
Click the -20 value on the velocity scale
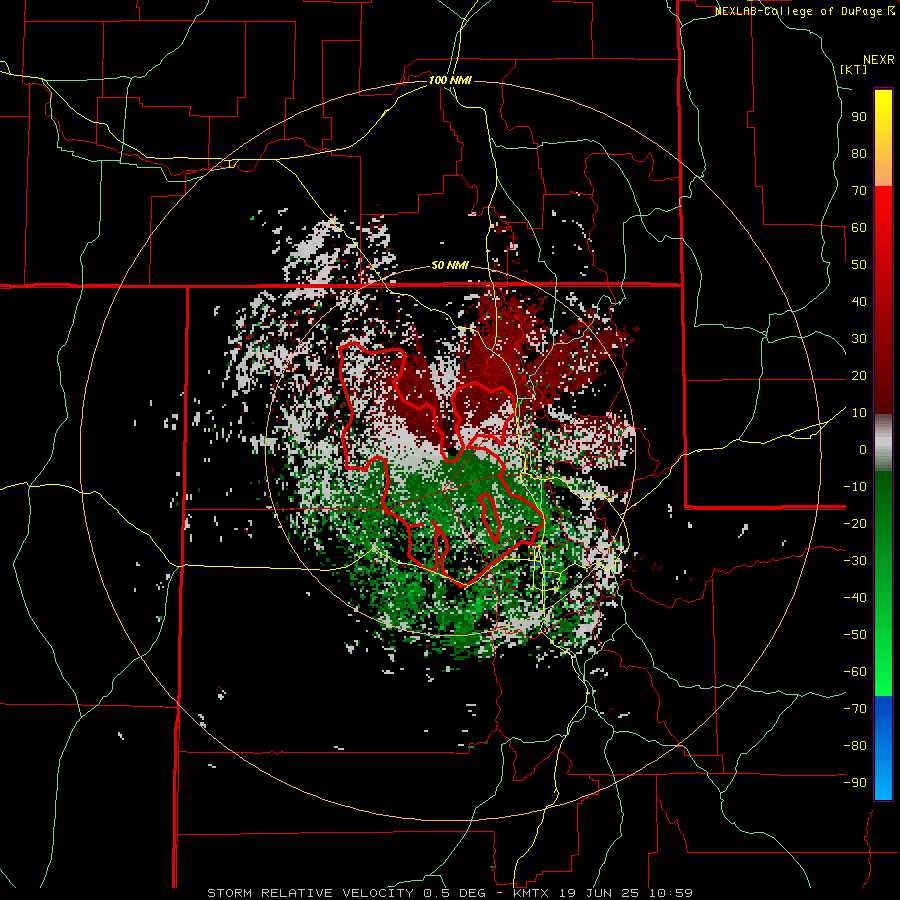(855, 524)
